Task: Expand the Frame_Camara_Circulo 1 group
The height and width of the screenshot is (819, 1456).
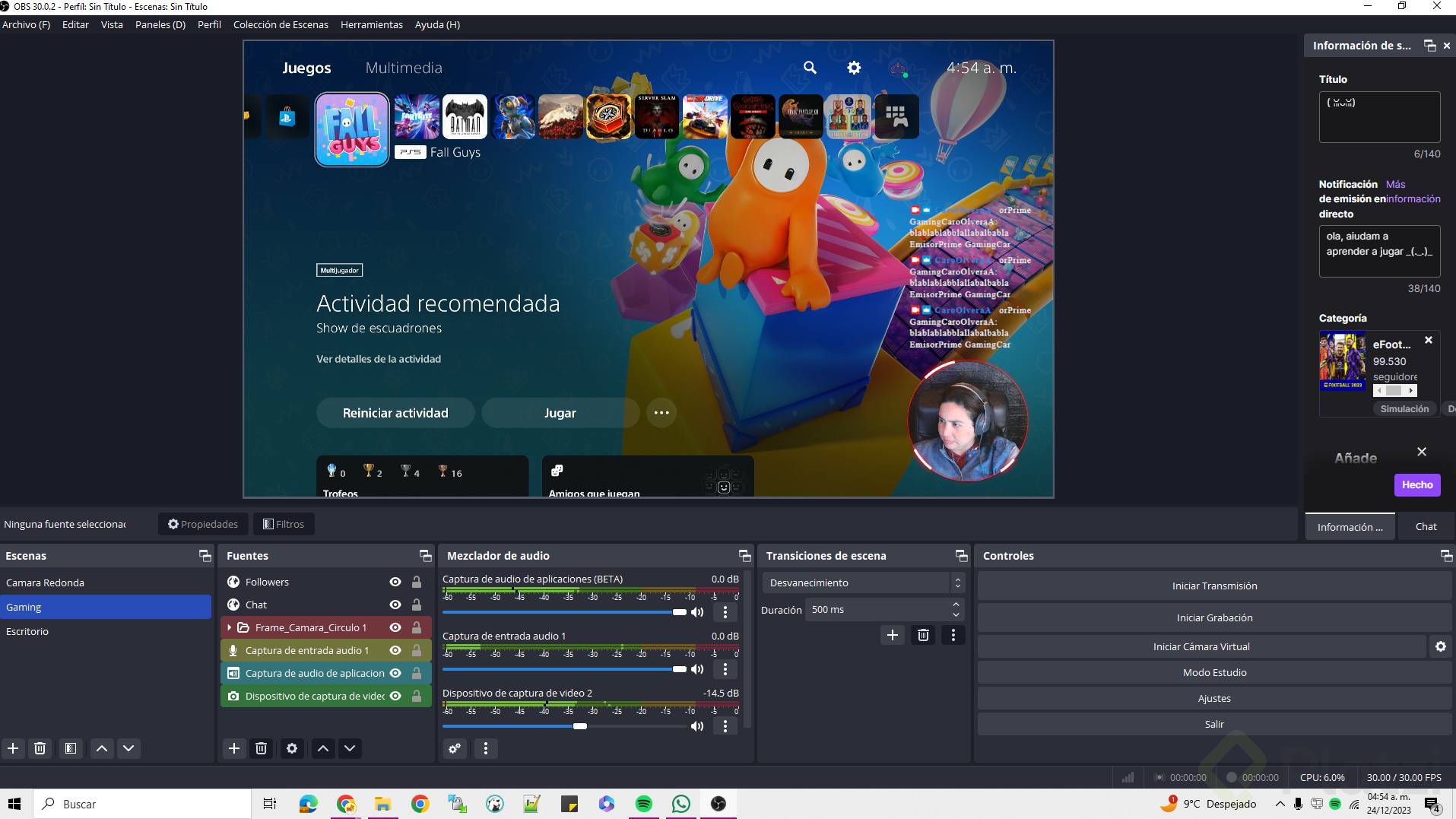Action: coord(230,627)
